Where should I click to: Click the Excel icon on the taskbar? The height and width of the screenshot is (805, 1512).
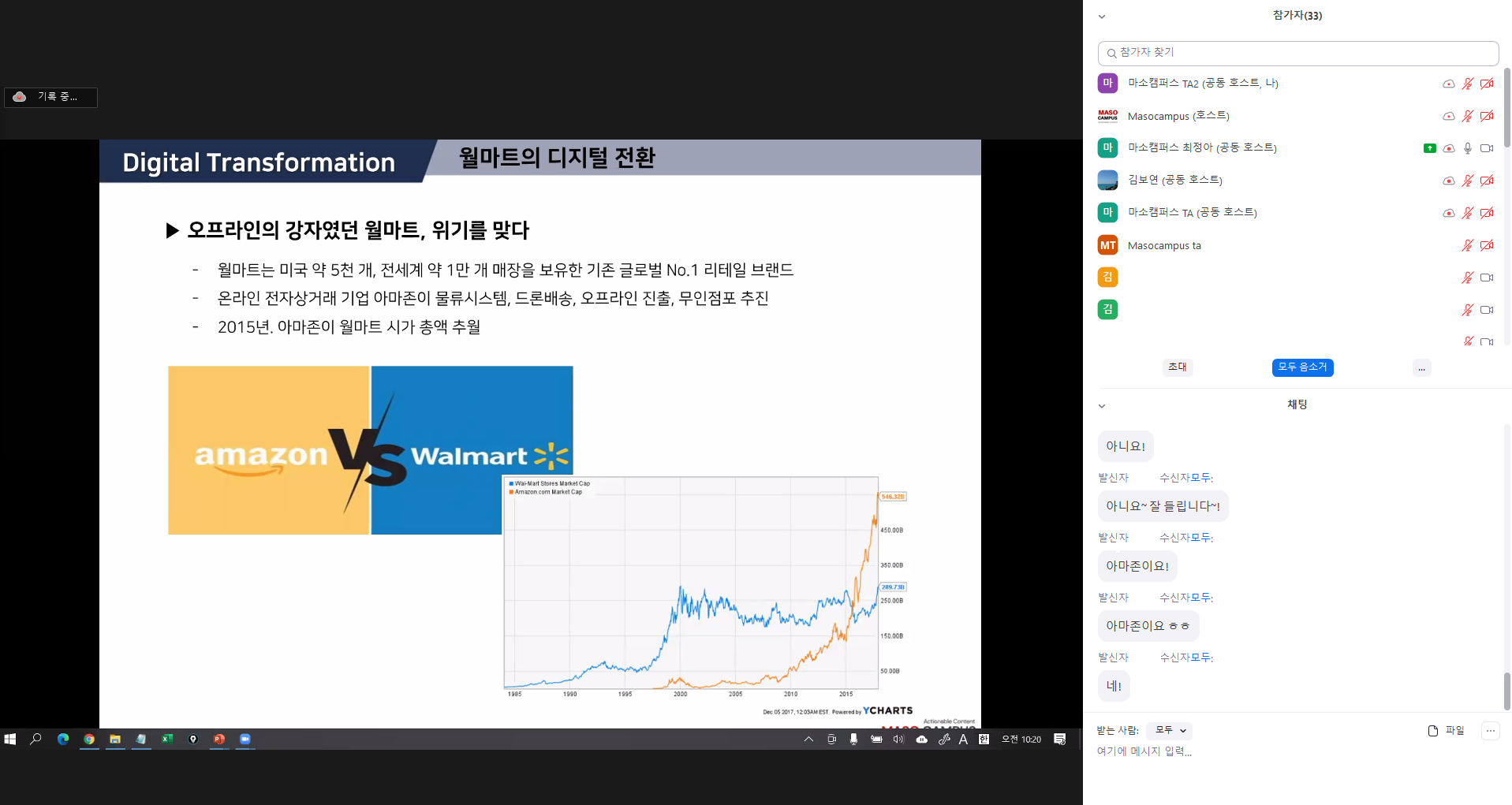point(167,739)
